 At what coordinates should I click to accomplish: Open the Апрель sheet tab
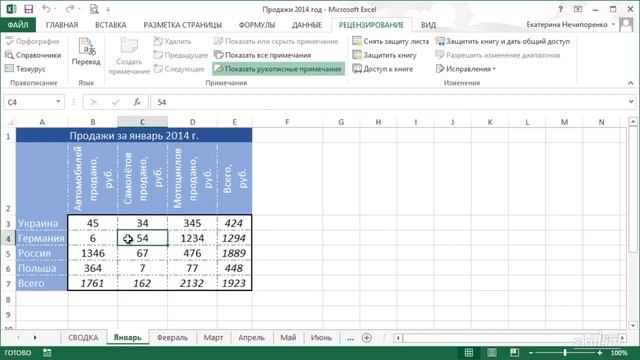click(x=251, y=338)
